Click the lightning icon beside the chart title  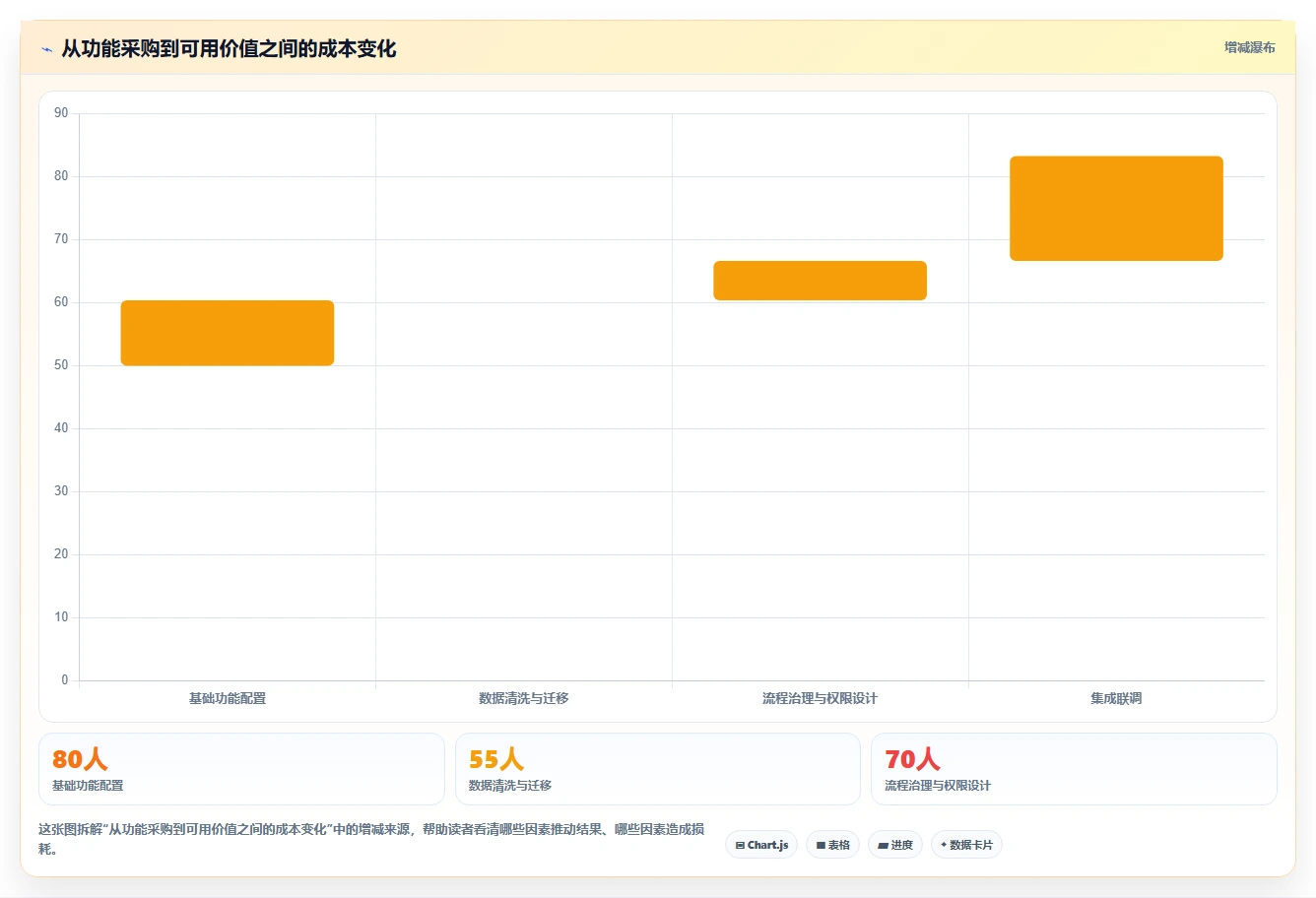coord(46,49)
